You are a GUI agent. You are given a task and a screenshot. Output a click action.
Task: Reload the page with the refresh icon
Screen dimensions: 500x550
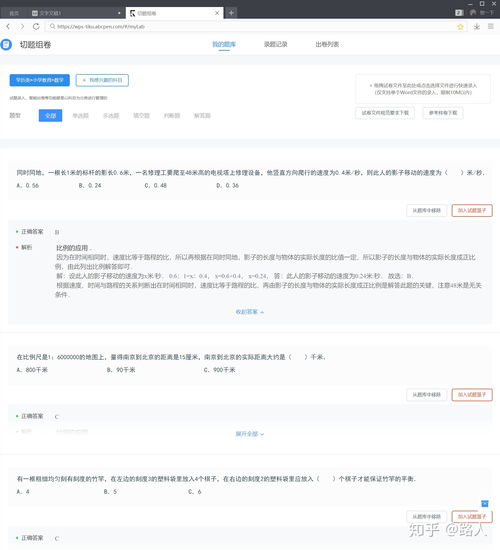click(x=36, y=26)
